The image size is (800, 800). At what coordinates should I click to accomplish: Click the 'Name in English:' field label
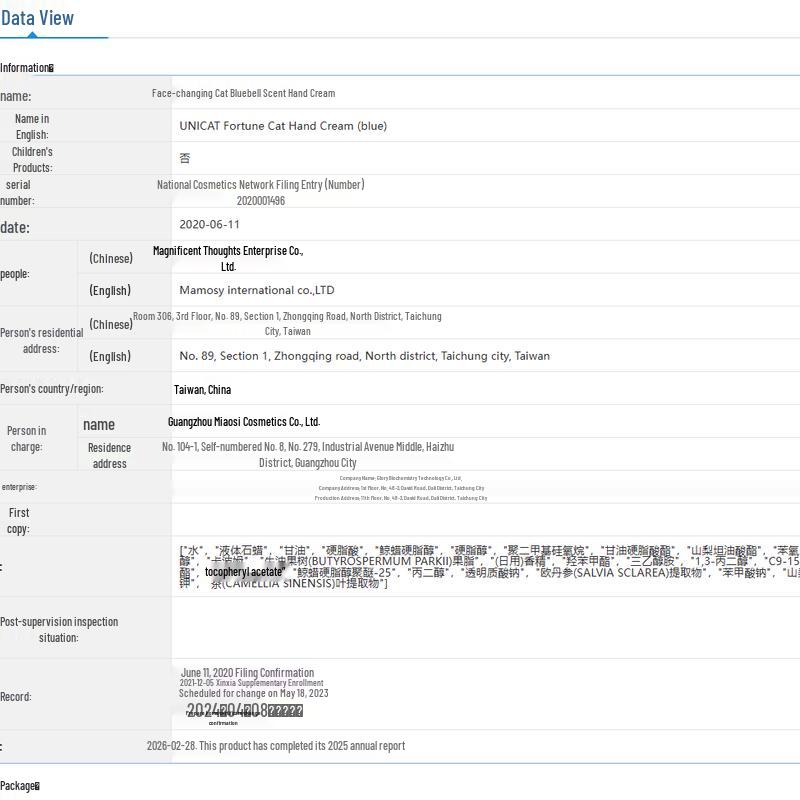coord(32,127)
